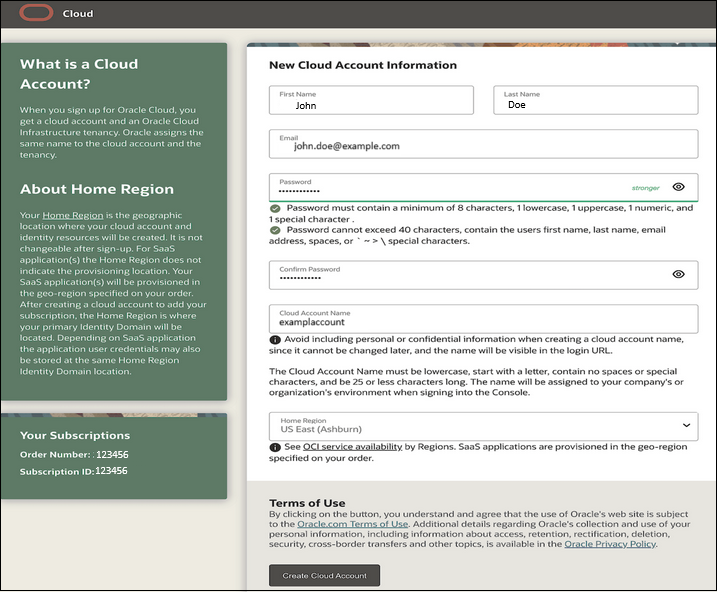The width and height of the screenshot is (717, 592).
Task: Show the Password field contents via eye icon
Action: coord(679,187)
